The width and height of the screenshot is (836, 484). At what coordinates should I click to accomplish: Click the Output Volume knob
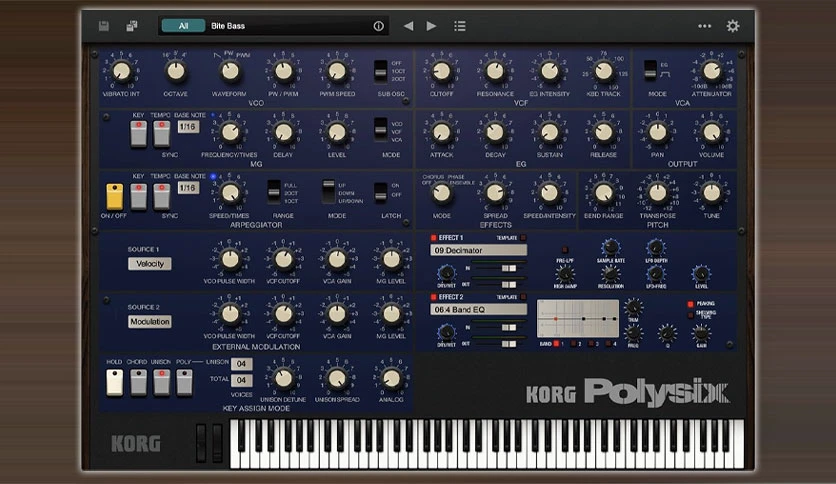(x=712, y=132)
